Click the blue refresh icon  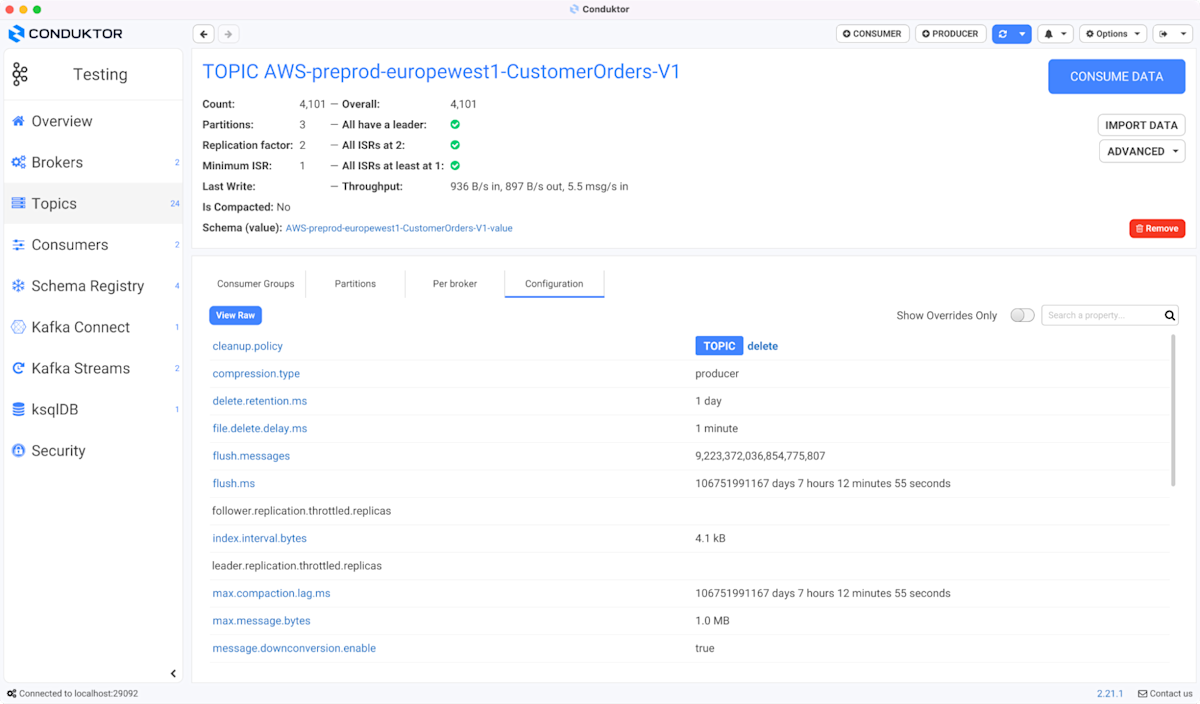(x=1003, y=34)
